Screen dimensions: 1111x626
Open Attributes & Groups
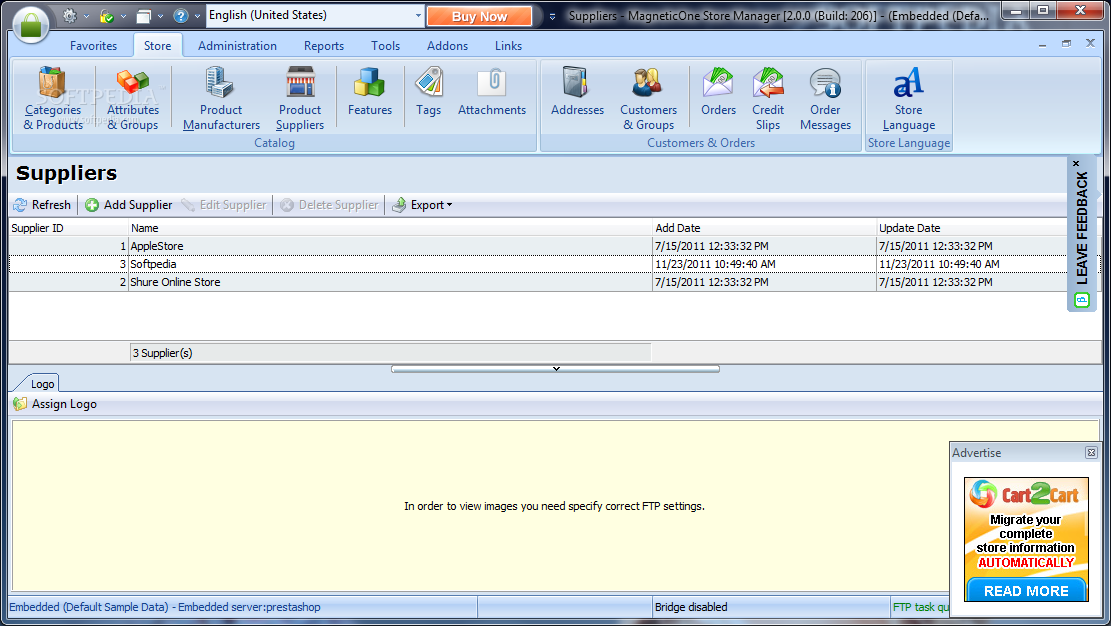point(132,99)
